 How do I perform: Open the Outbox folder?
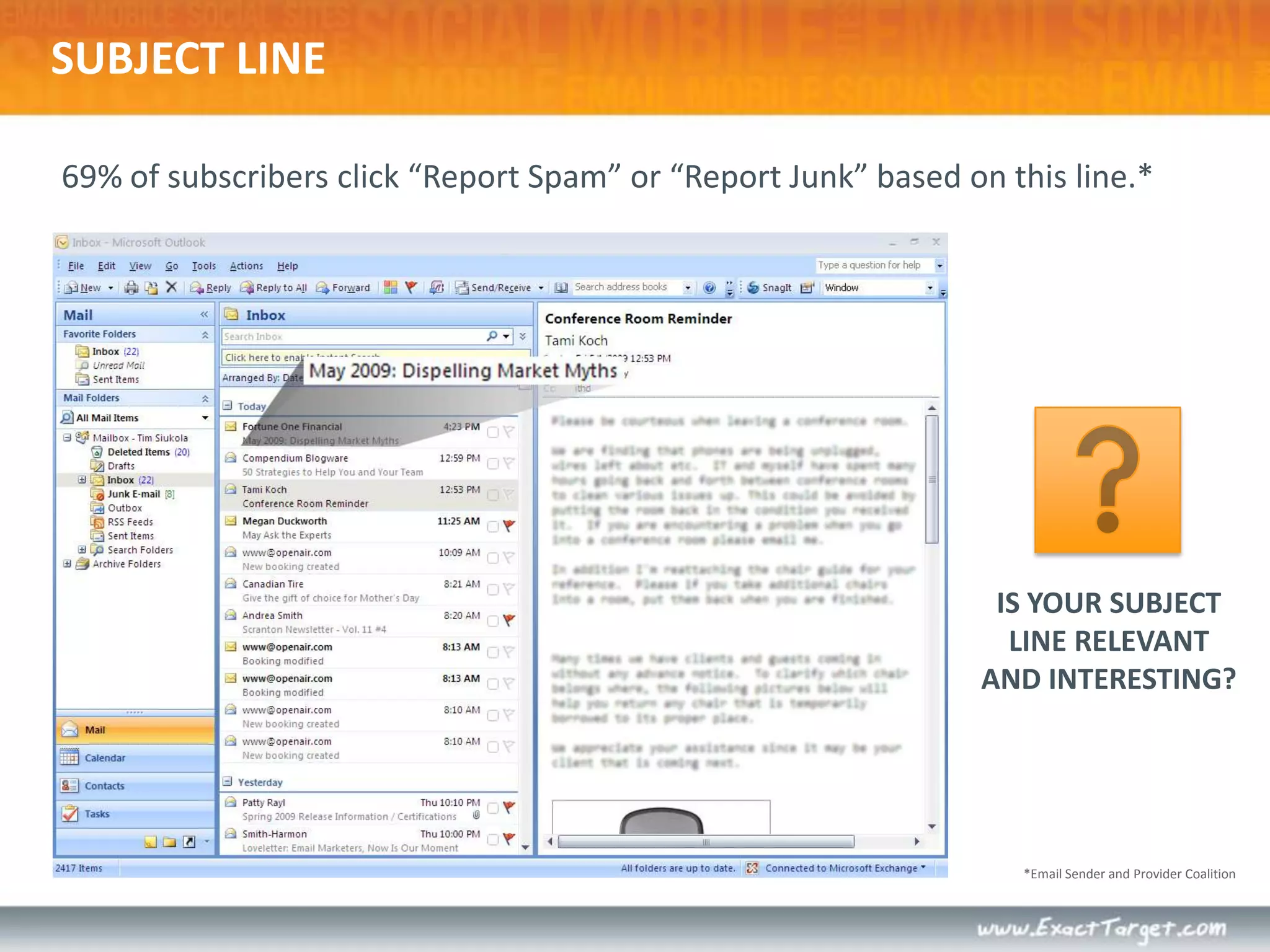click(117, 508)
